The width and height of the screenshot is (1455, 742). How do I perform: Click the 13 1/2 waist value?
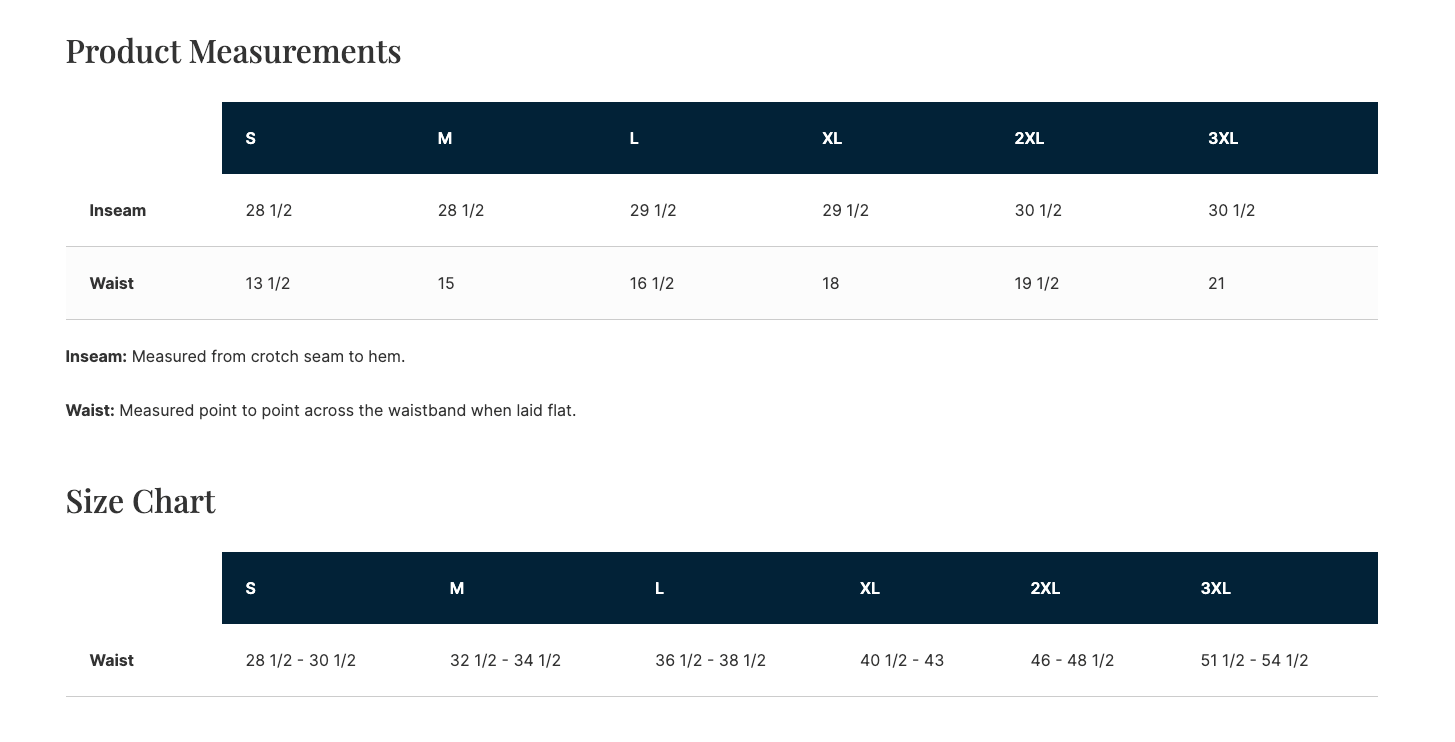tap(268, 283)
